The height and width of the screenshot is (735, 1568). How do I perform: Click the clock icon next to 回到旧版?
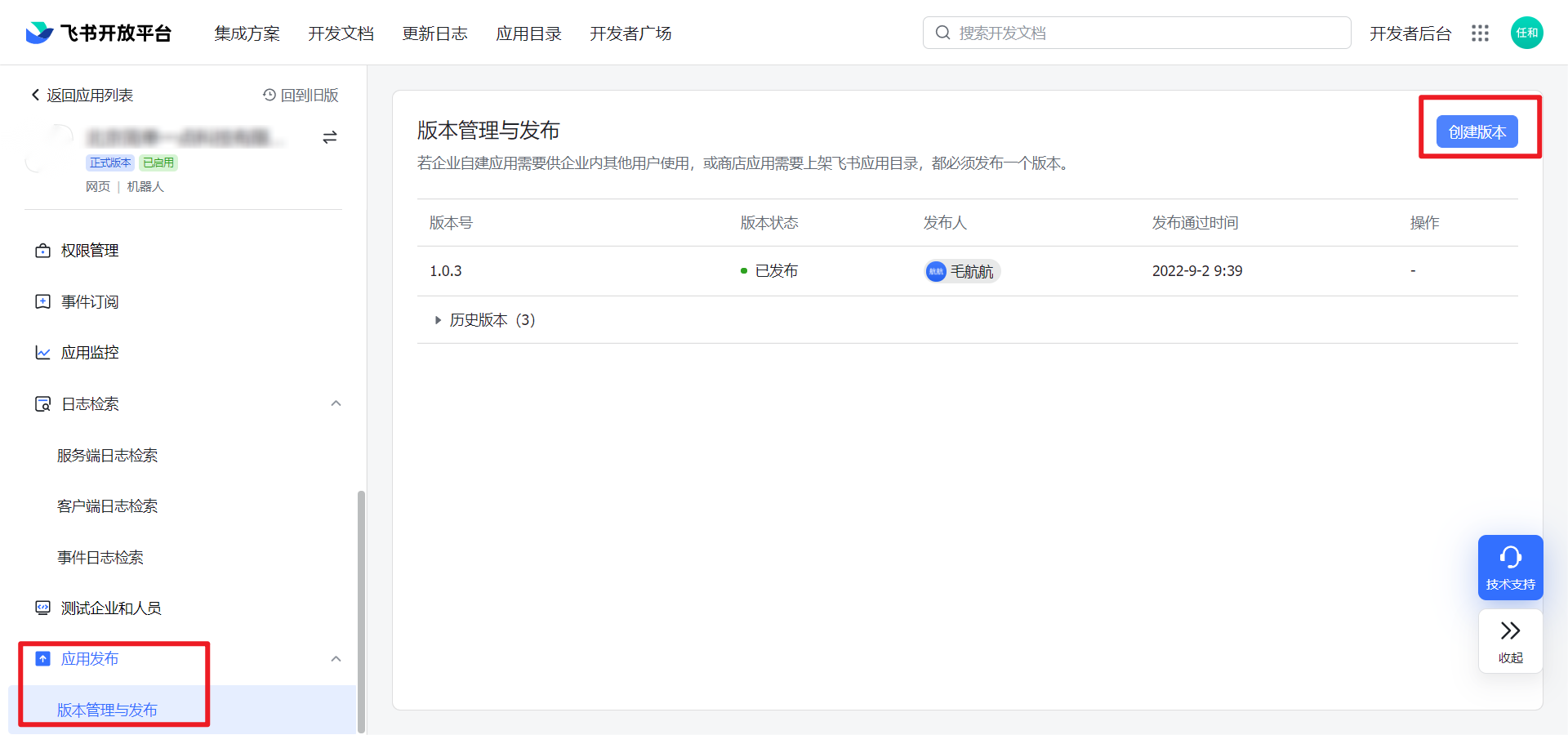(269, 96)
